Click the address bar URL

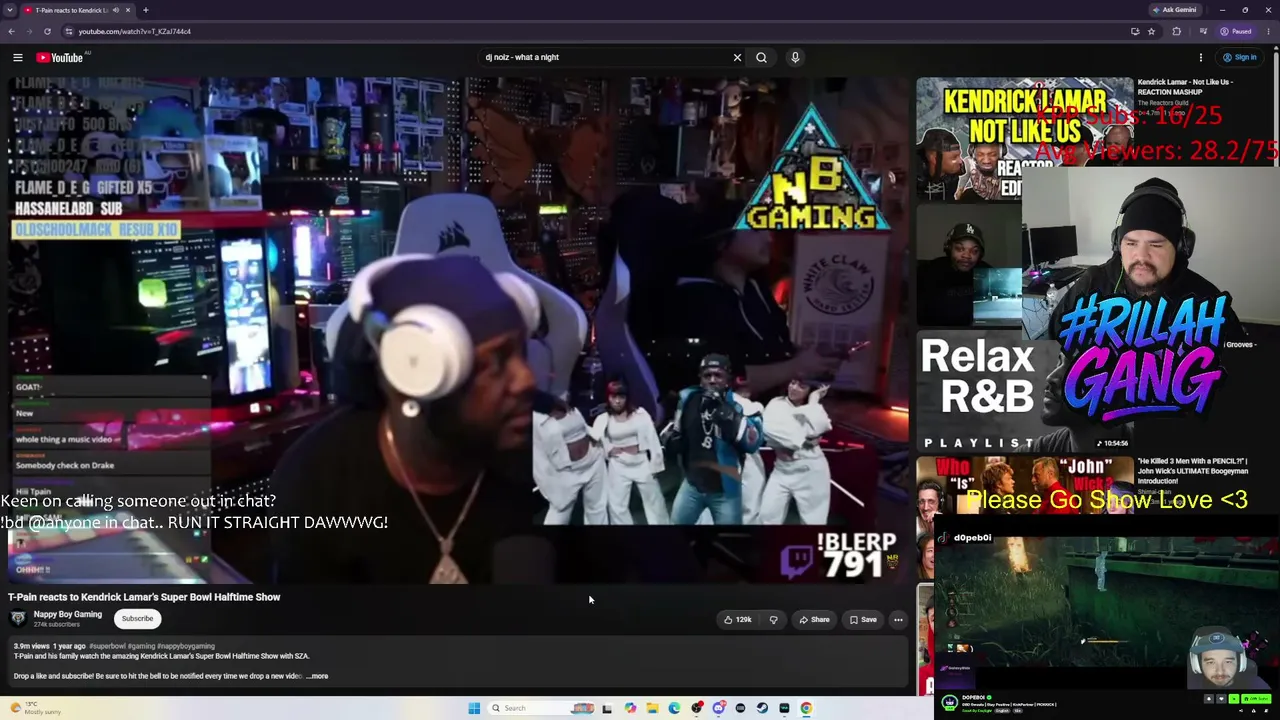pos(135,31)
